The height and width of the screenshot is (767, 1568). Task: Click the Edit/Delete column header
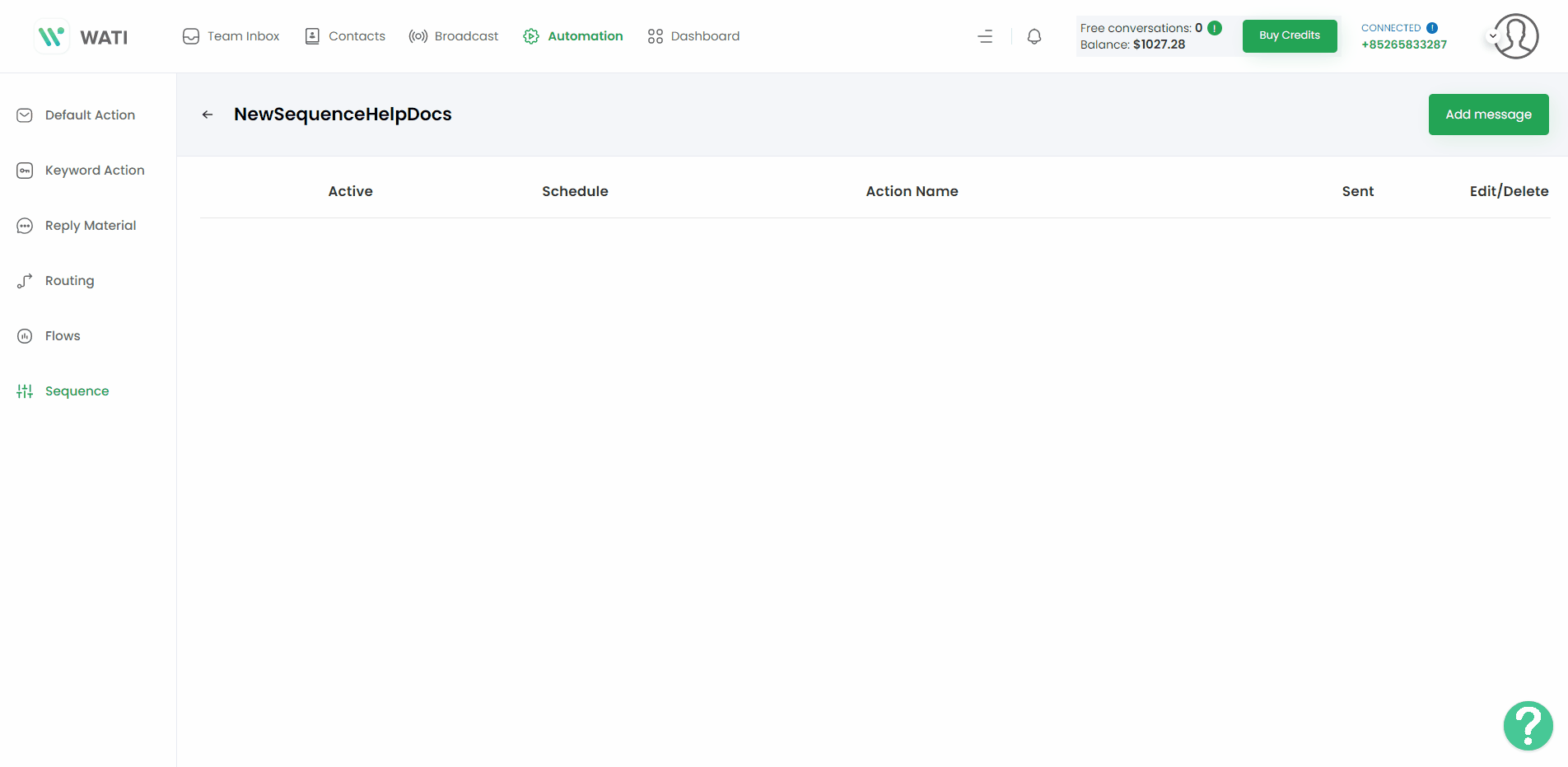(1510, 191)
